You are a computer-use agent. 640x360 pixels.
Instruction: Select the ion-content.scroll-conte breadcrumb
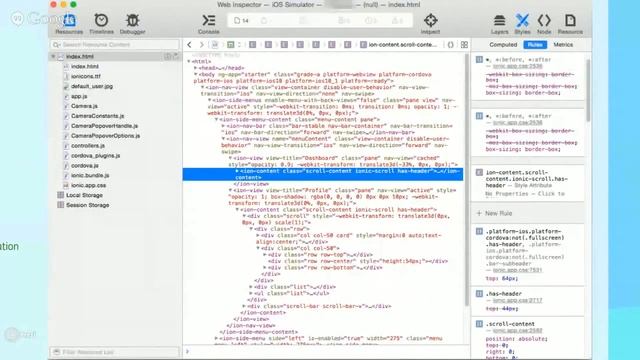click(399, 44)
